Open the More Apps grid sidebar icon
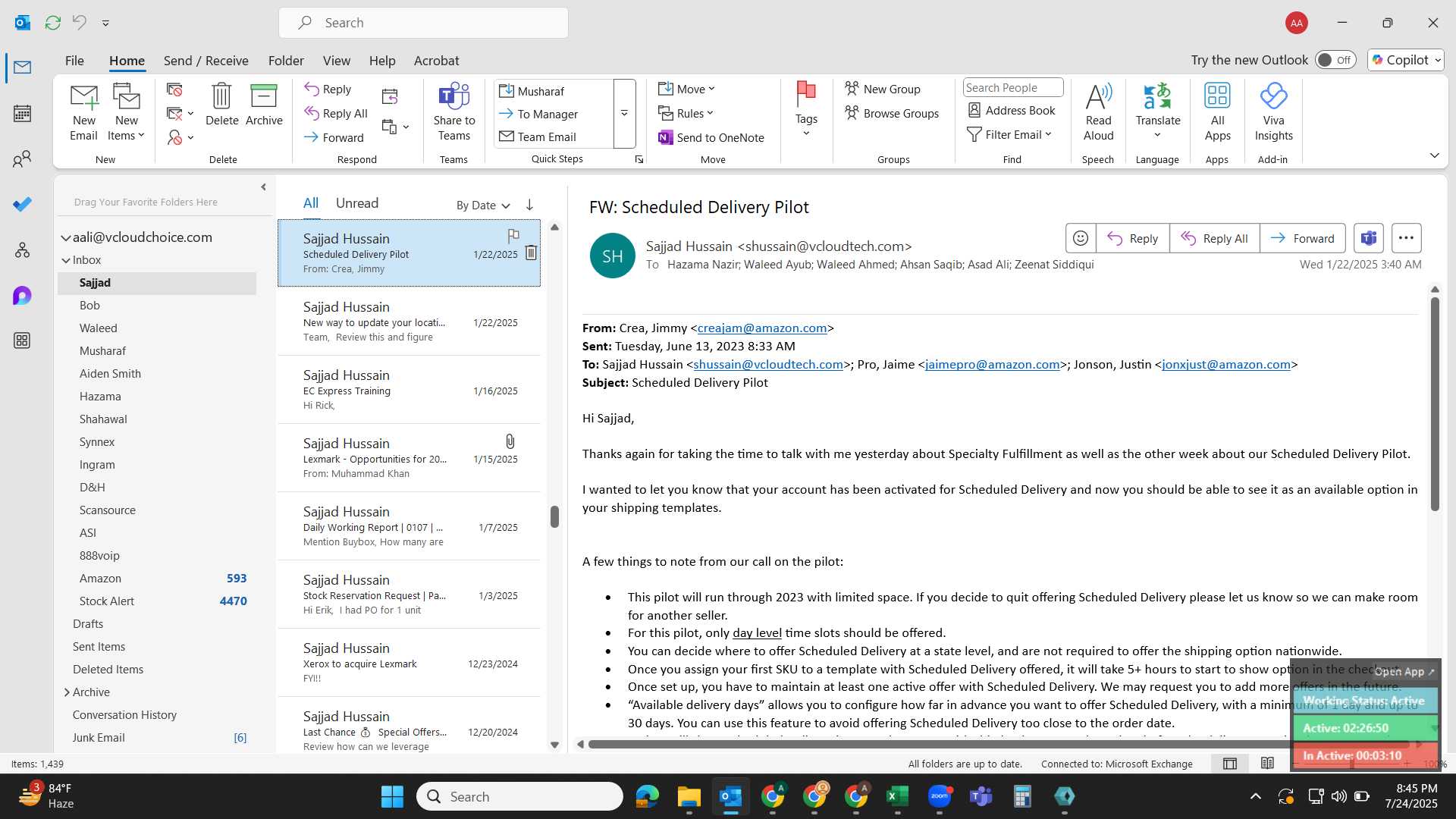 pos(23,340)
